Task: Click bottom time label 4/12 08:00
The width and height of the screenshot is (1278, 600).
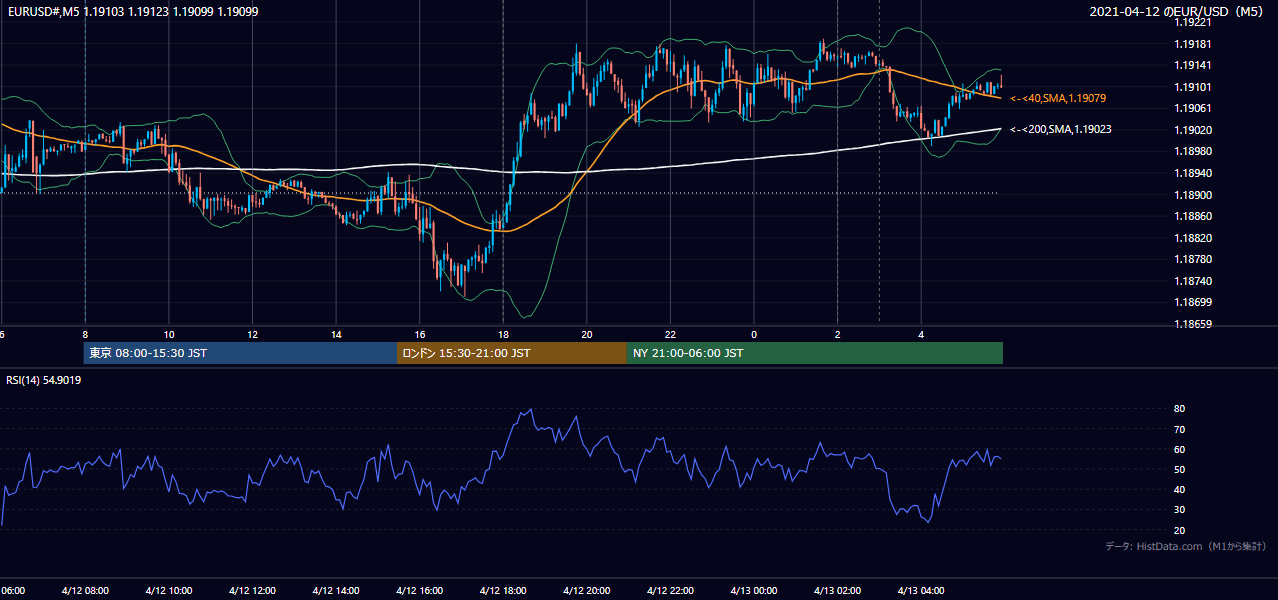Action: click(84, 591)
